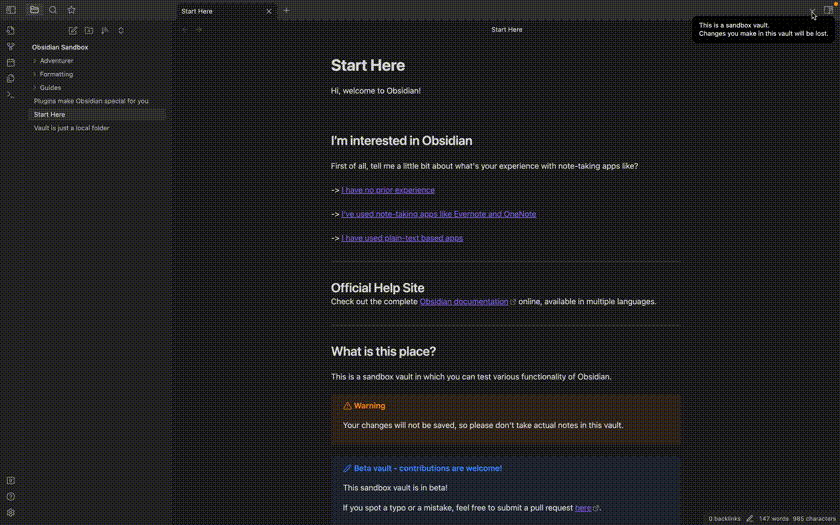Navigate forward with the right arrow
This screenshot has height=525, width=840.
(x=199, y=29)
